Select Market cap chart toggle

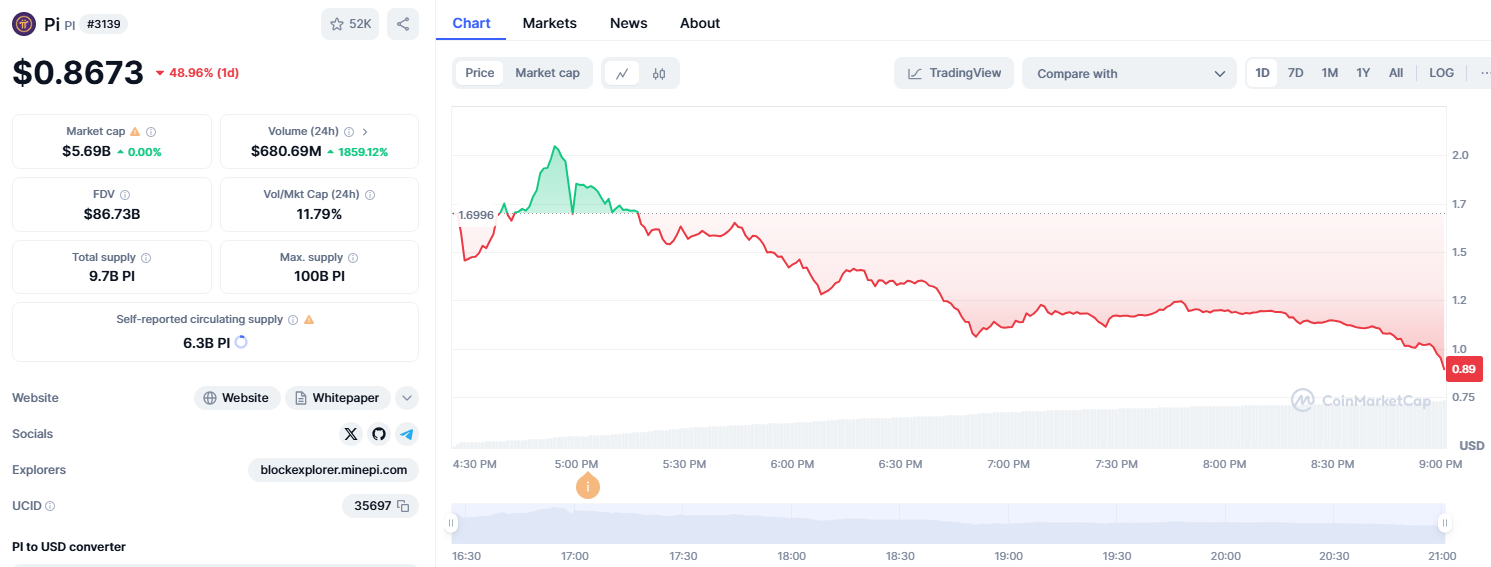point(547,73)
